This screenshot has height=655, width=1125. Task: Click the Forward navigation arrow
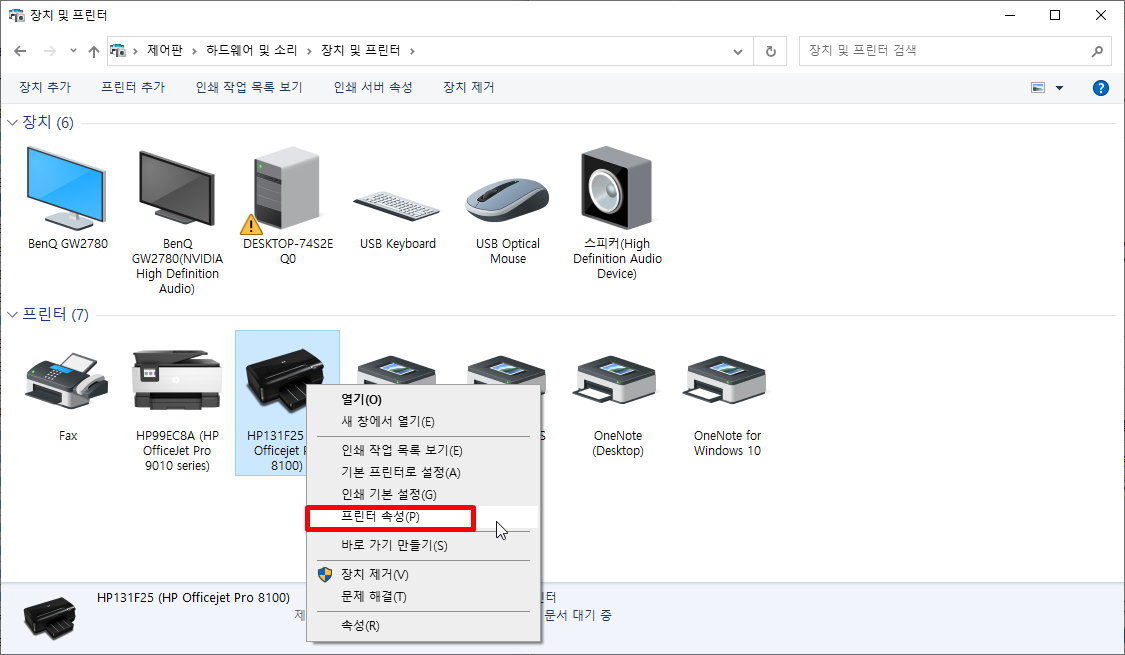click(x=50, y=51)
